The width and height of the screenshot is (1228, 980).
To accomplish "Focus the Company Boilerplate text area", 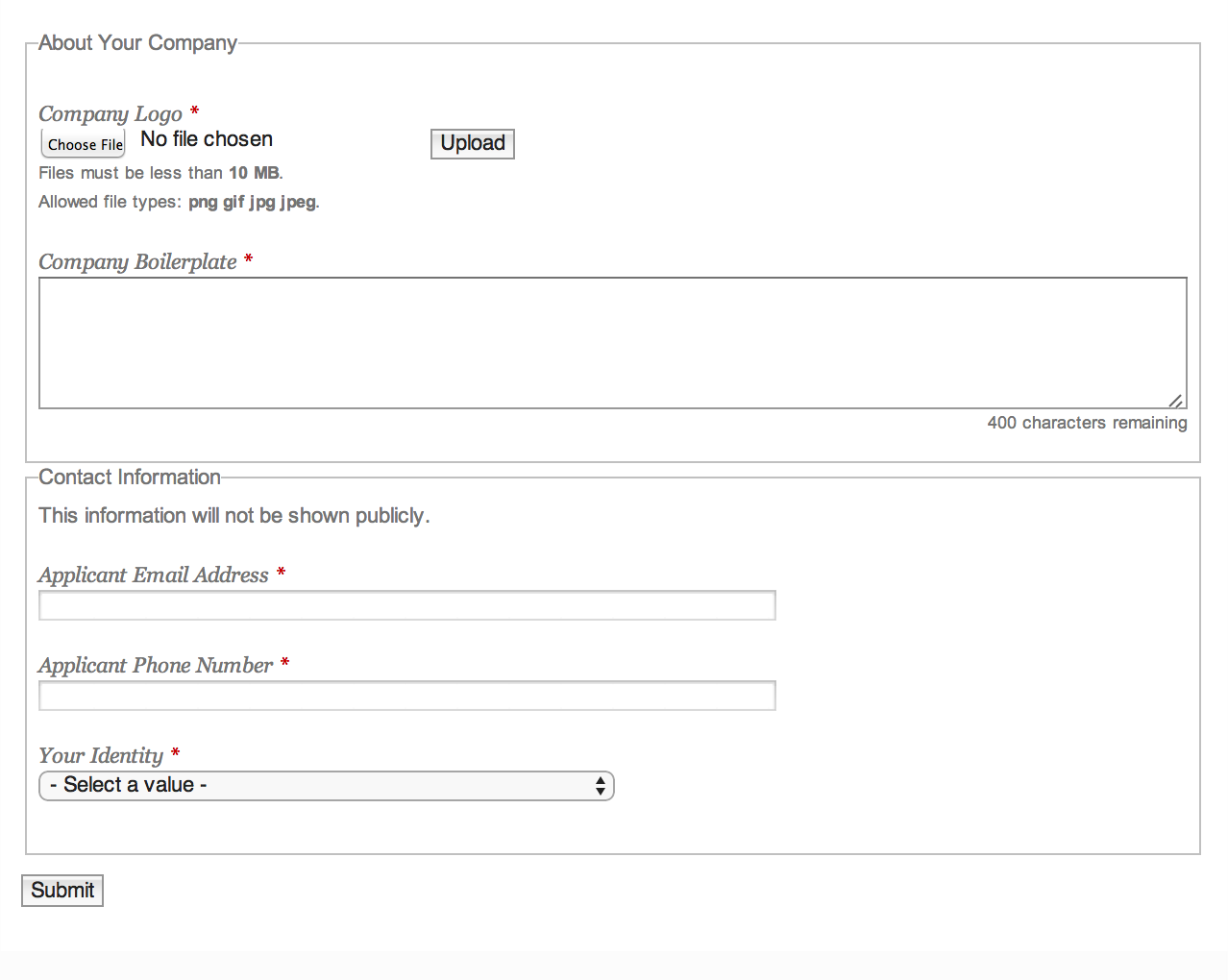I will (x=613, y=343).
